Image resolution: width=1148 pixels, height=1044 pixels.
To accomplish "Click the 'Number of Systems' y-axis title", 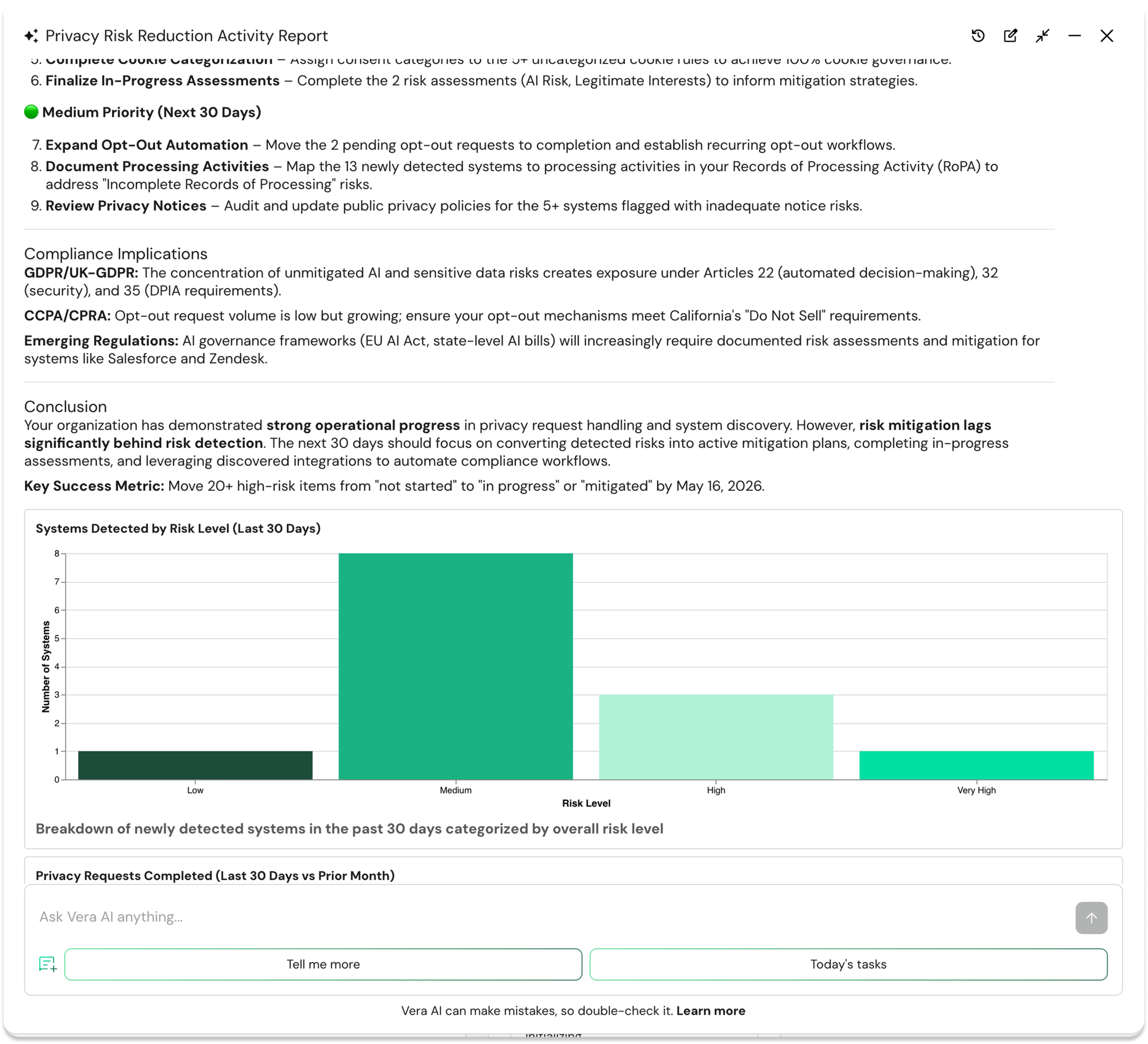I will pos(46,666).
